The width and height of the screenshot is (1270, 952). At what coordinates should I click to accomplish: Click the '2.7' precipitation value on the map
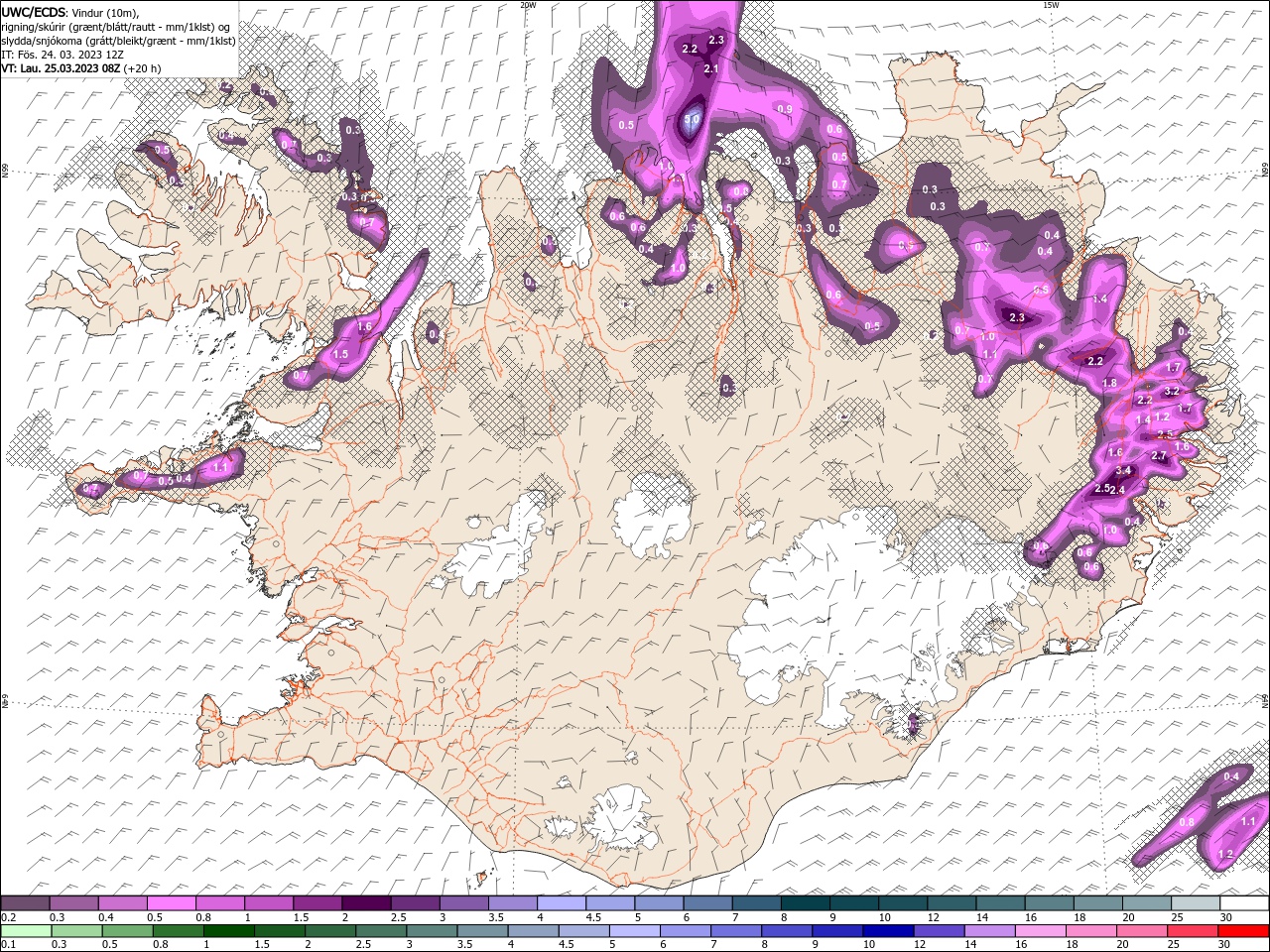[x=1159, y=455]
